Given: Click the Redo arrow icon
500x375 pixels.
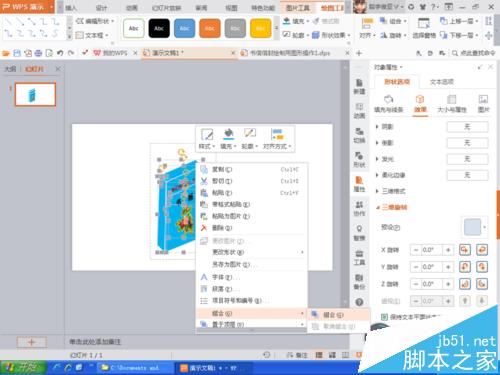Looking at the screenshot, I should pos(71,53).
